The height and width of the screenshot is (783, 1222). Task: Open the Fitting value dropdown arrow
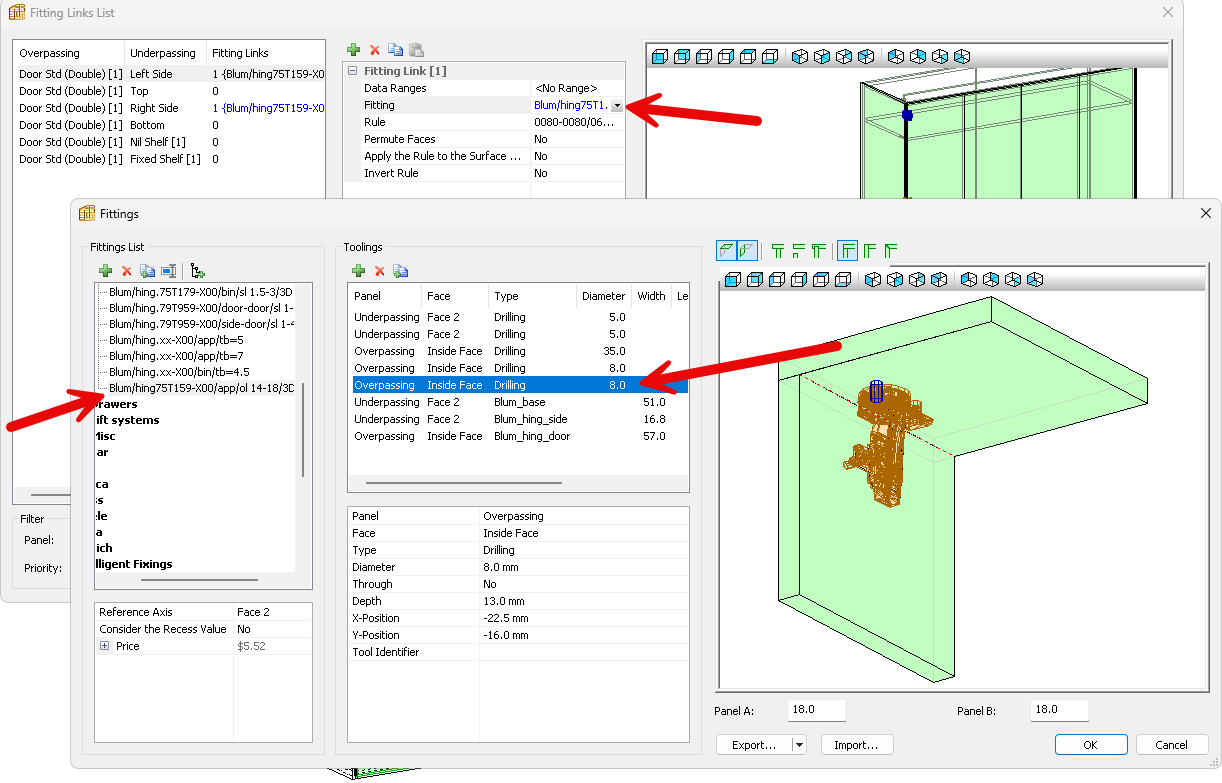(x=617, y=106)
